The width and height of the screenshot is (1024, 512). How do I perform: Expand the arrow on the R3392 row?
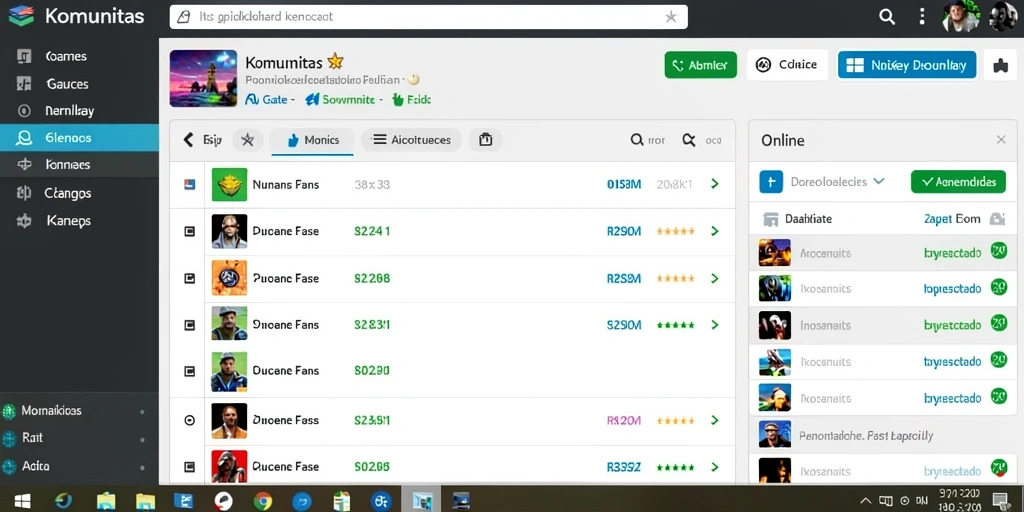tap(714, 467)
